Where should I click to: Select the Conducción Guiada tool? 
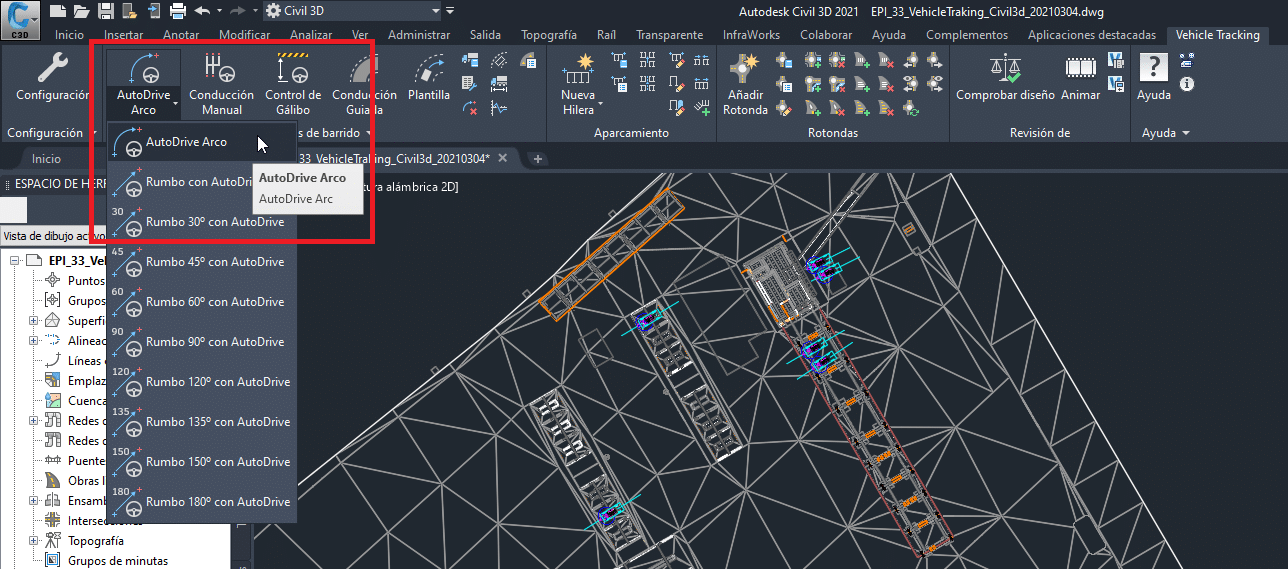click(x=365, y=82)
